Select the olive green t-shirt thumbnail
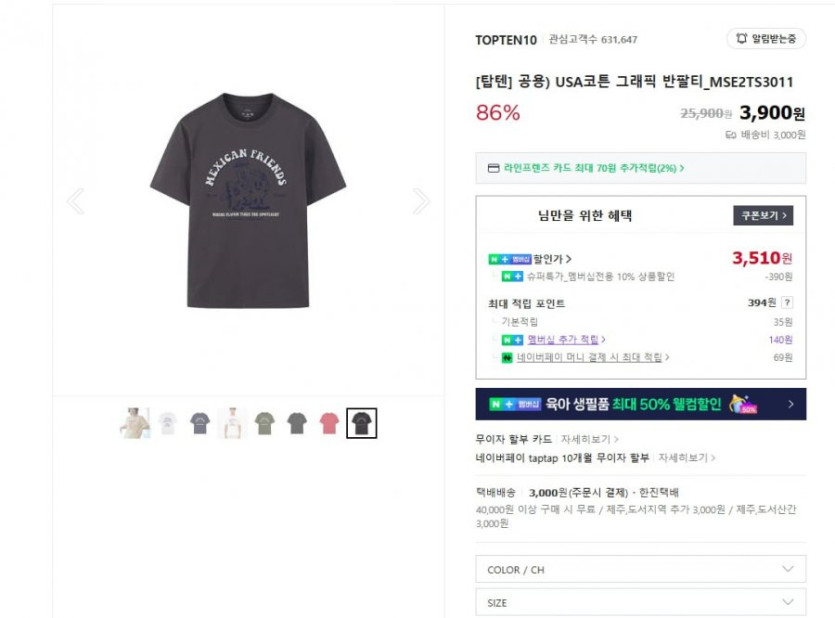The height and width of the screenshot is (618, 835). coord(264,424)
